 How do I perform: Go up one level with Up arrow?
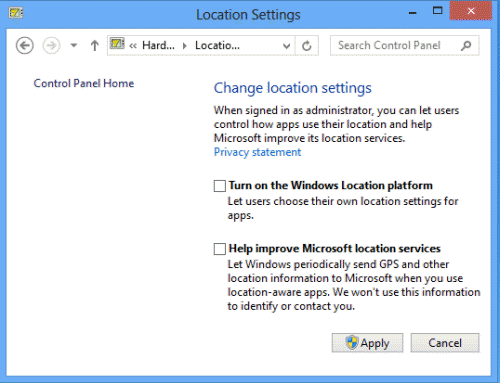(x=95, y=45)
